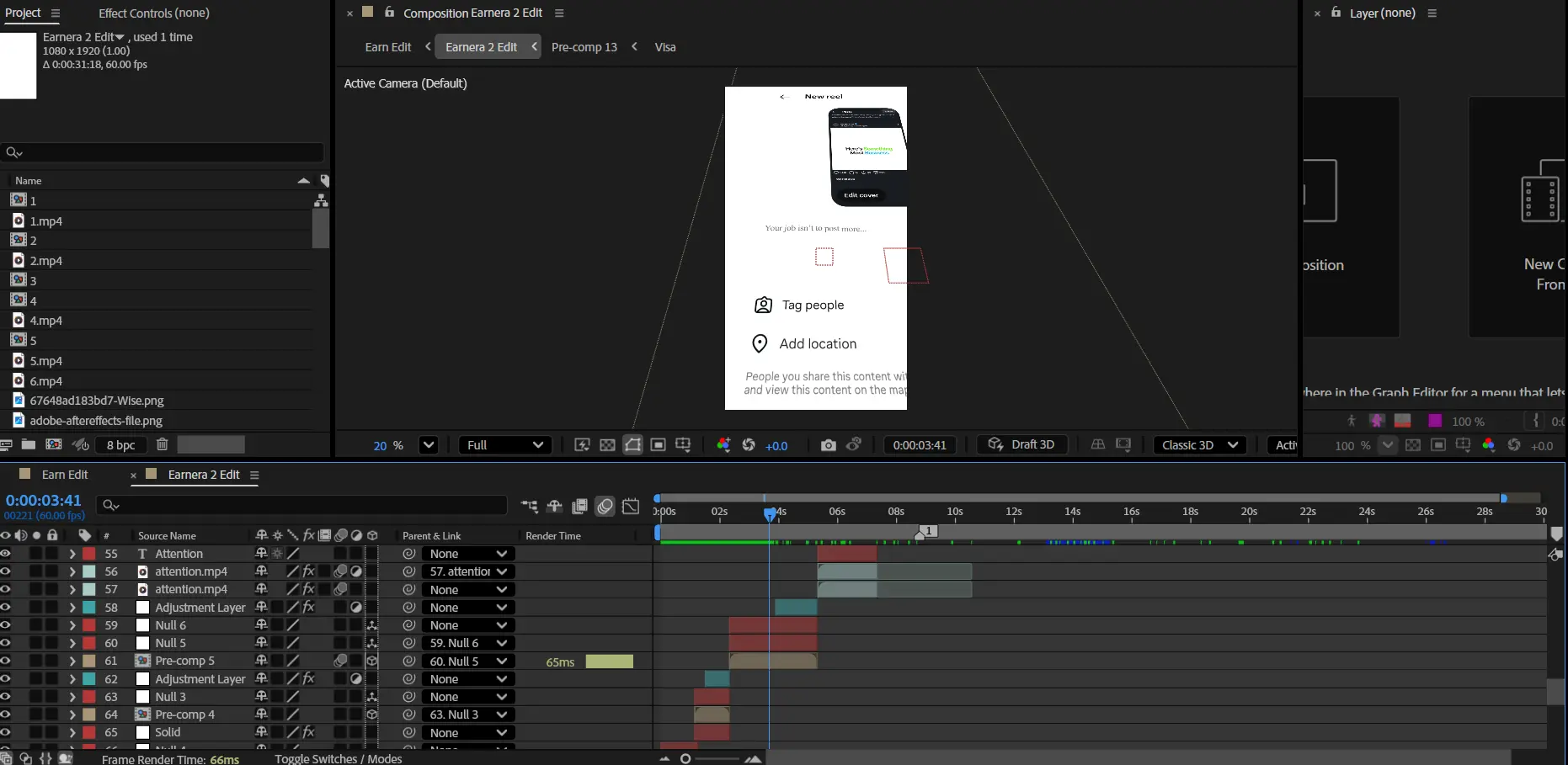Click the trash icon in the Project panel
The image size is (1568, 765).
point(163,444)
